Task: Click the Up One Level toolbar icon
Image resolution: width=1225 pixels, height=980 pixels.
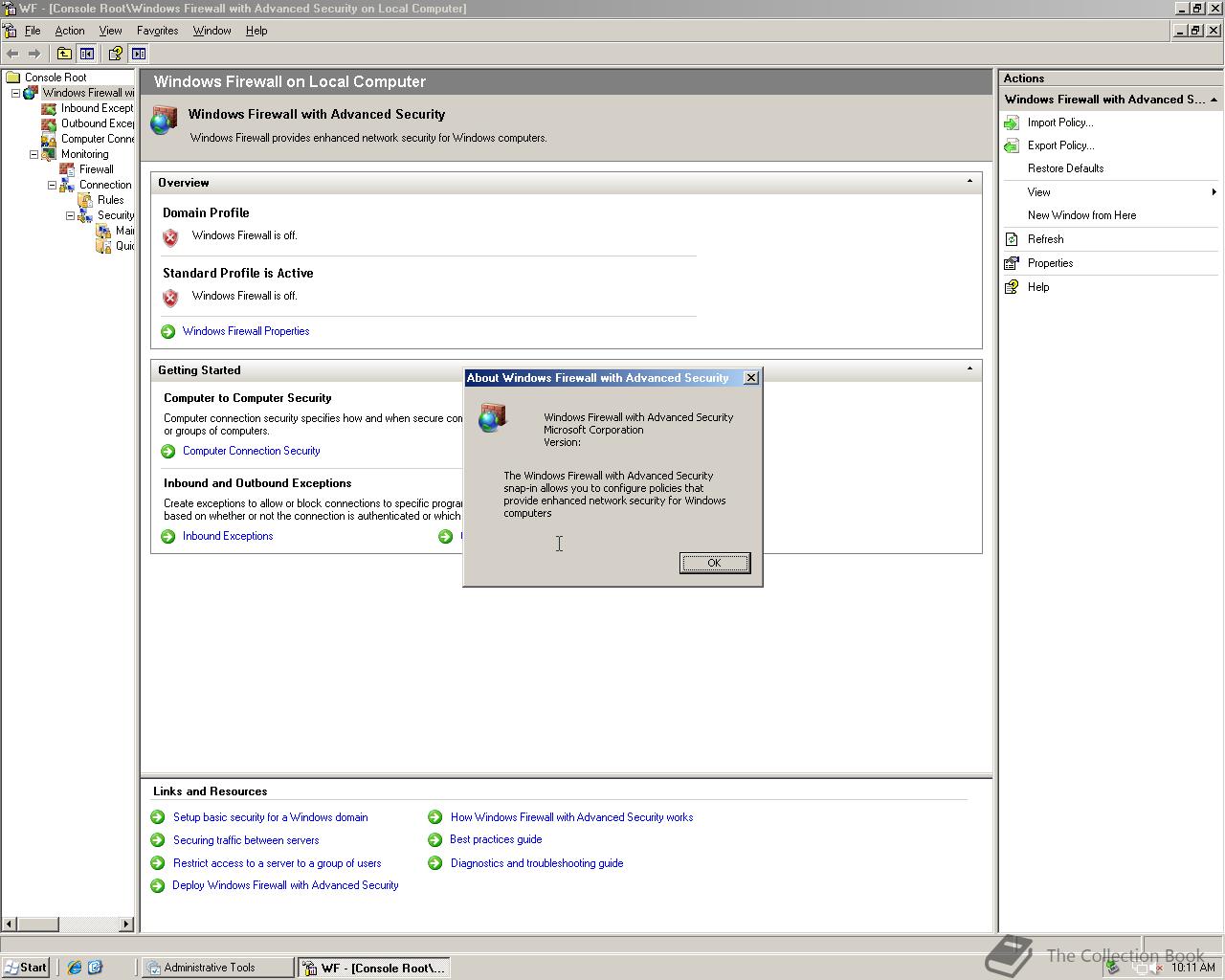Action: (x=64, y=54)
